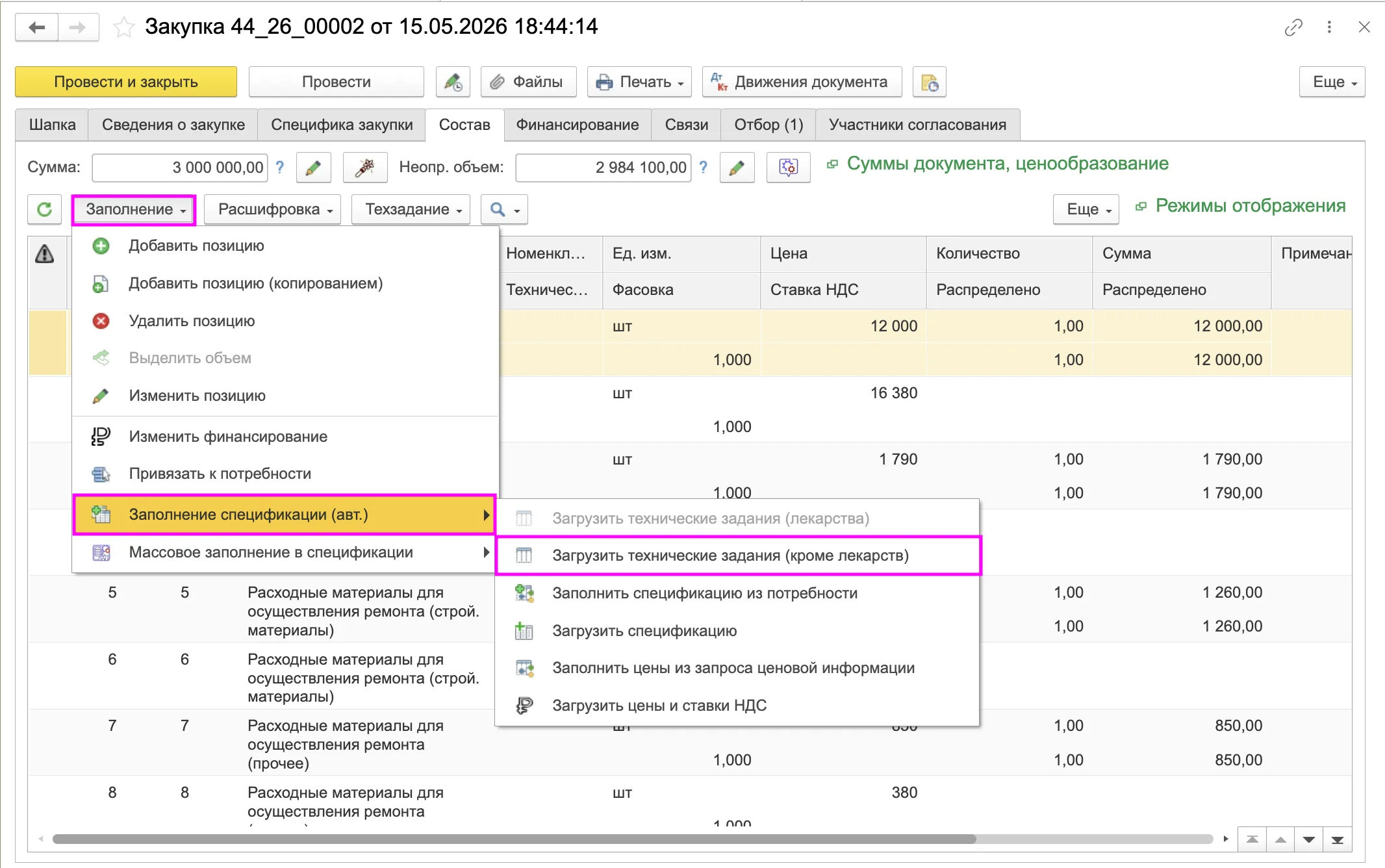Screen dimensions: 1385x868
Task: Expand the Техзадание dropdown
Action: click(411, 209)
